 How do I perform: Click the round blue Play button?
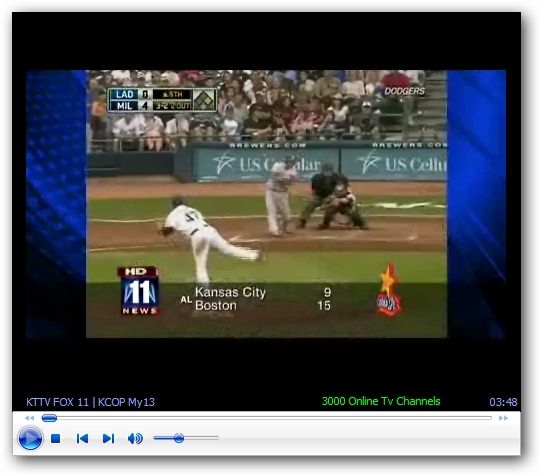click(x=30, y=438)
